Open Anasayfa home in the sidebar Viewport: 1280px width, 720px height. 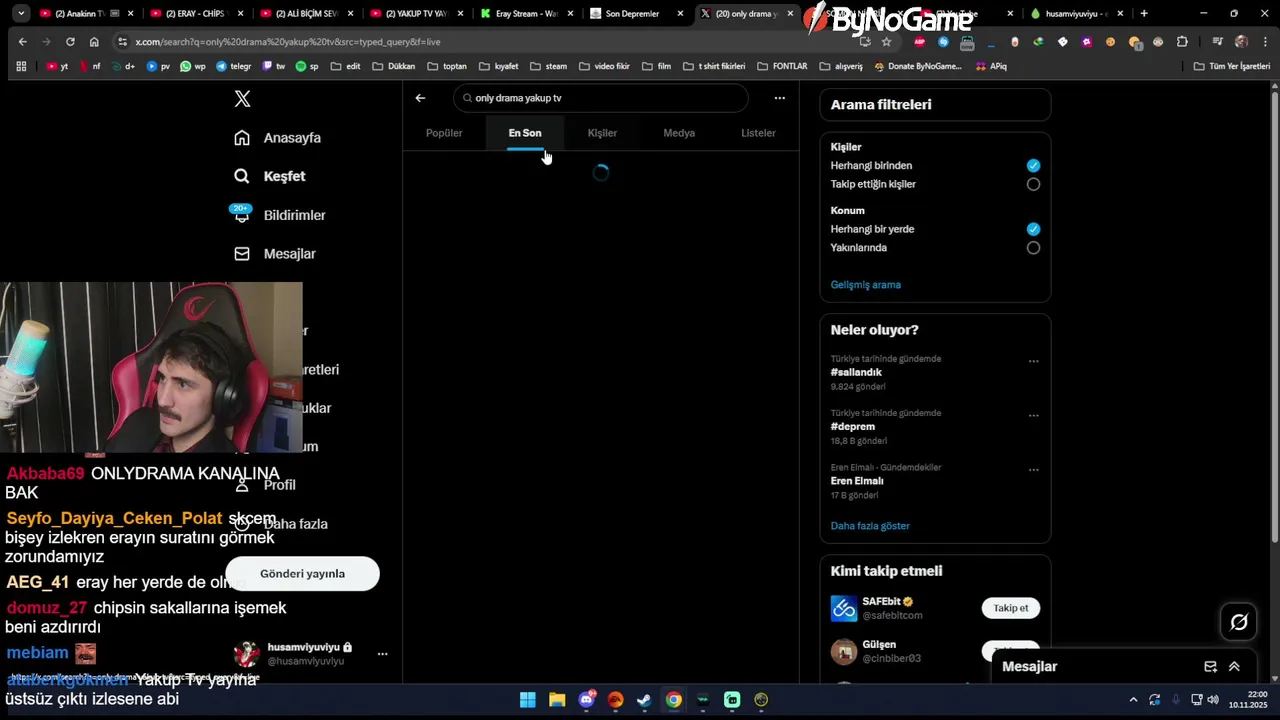click(277, 138)
